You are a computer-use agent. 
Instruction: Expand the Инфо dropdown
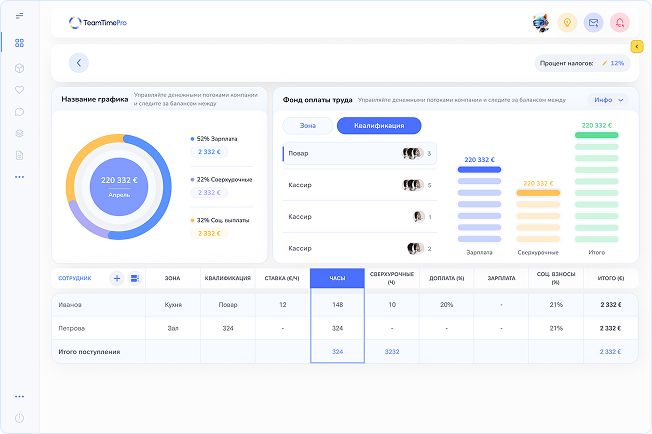click(x=608, y=100)
